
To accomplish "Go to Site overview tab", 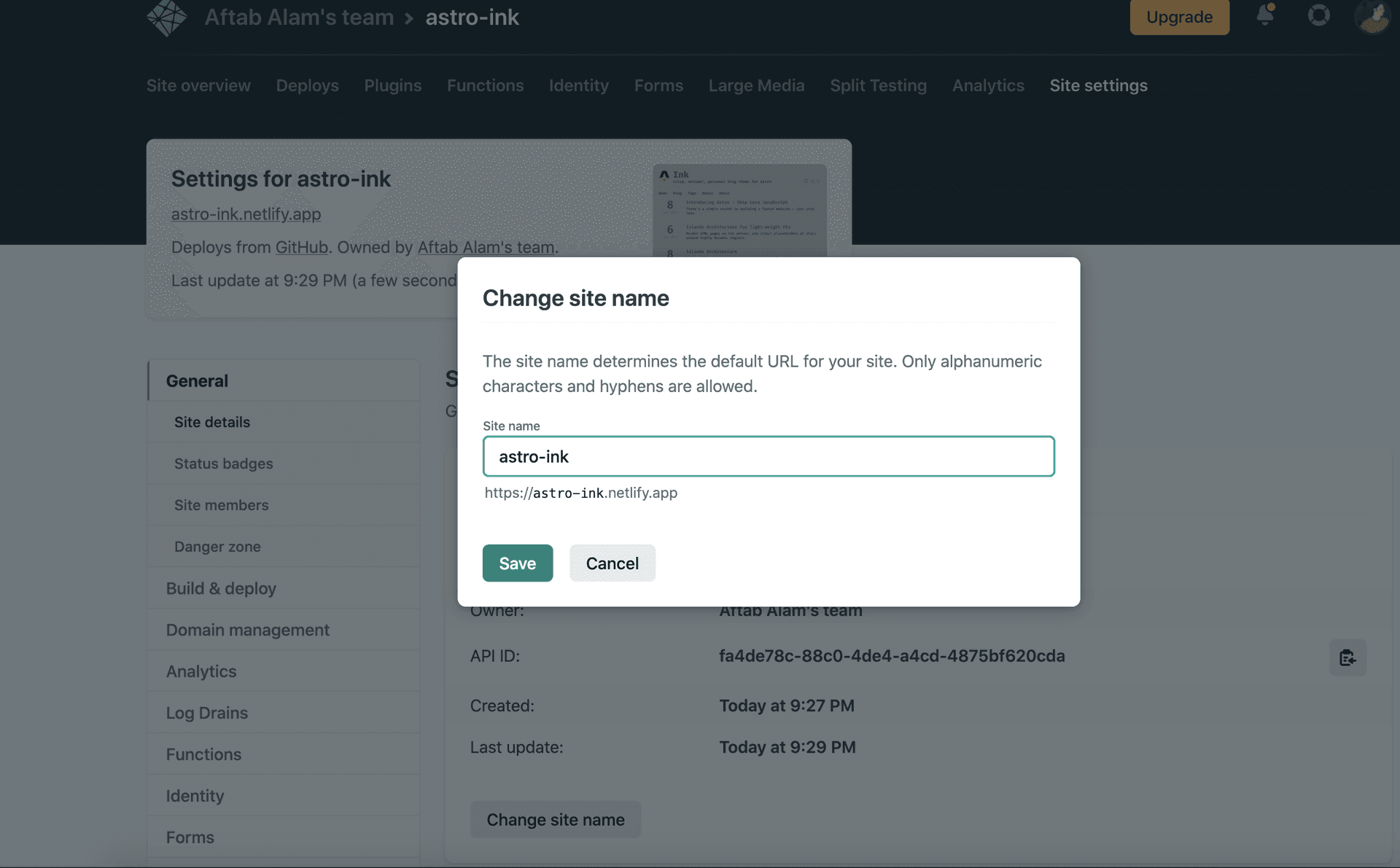I will point(198,85).
